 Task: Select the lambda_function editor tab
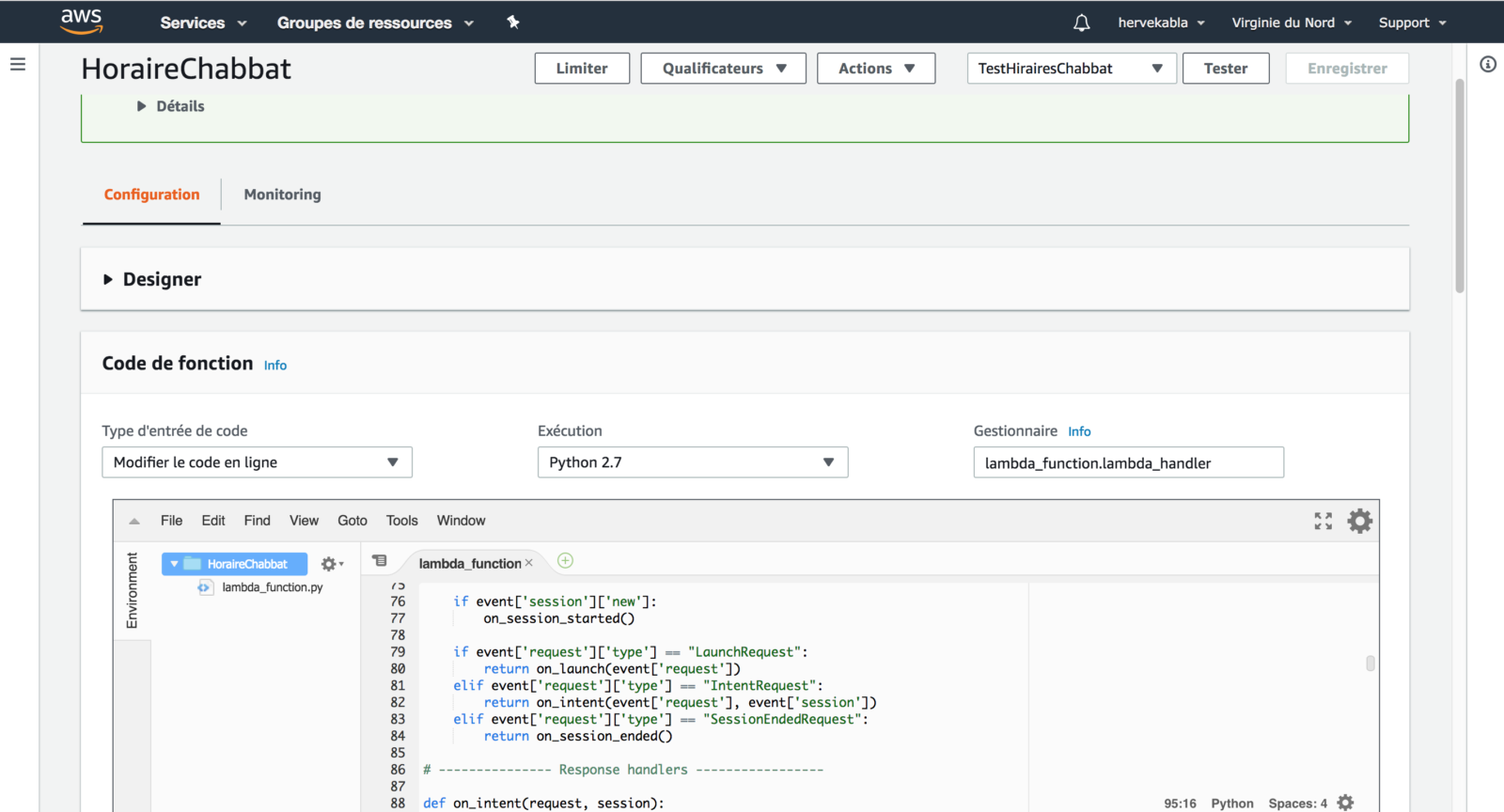469,564
